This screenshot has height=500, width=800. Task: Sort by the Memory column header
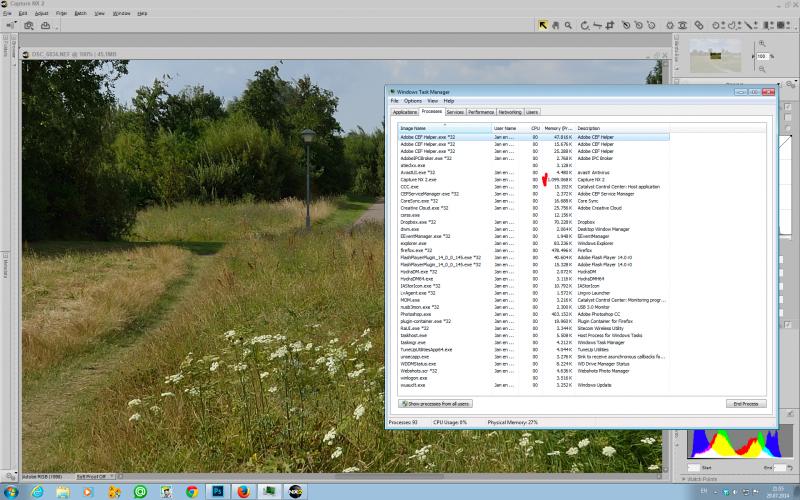558,128
